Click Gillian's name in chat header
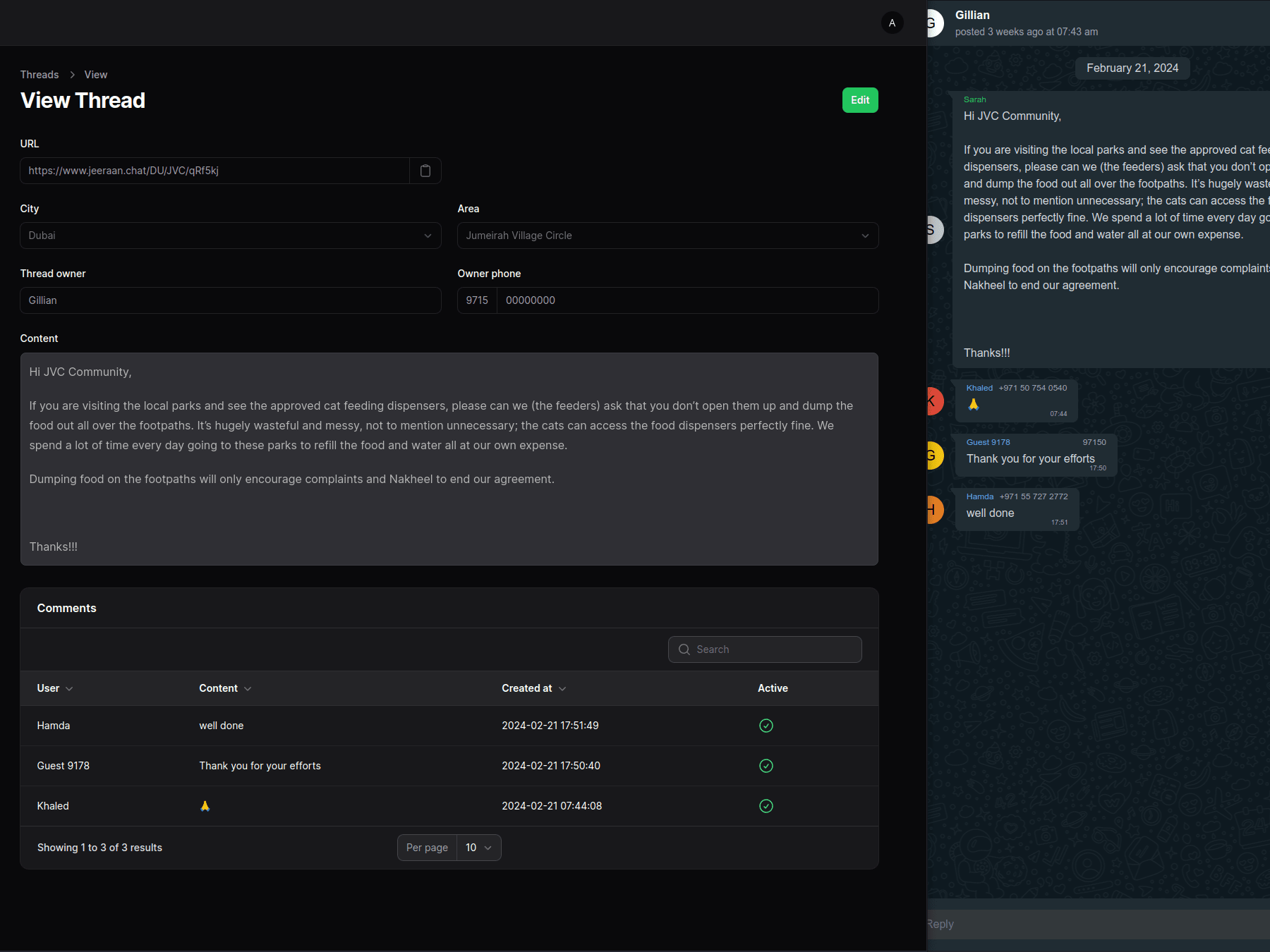This screenshot has width=1270, height=952. coord(972,15)
